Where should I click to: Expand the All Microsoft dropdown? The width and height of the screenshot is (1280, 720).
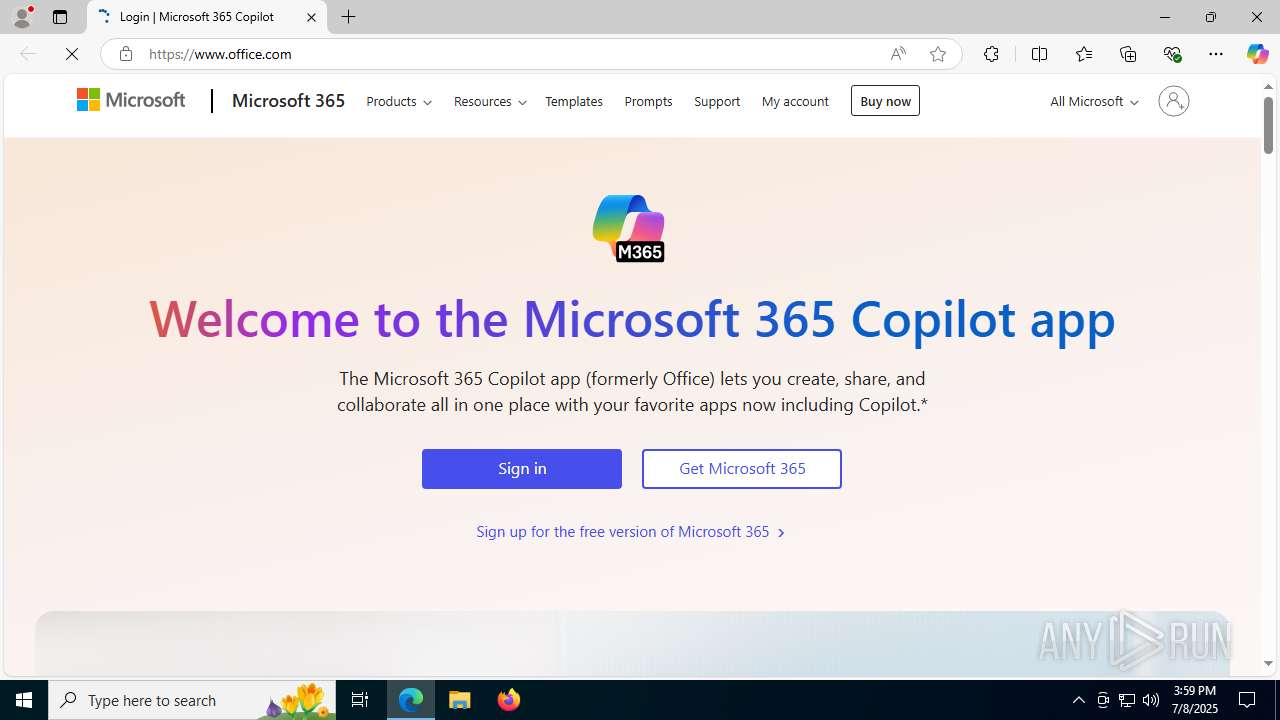(1094, 101)
